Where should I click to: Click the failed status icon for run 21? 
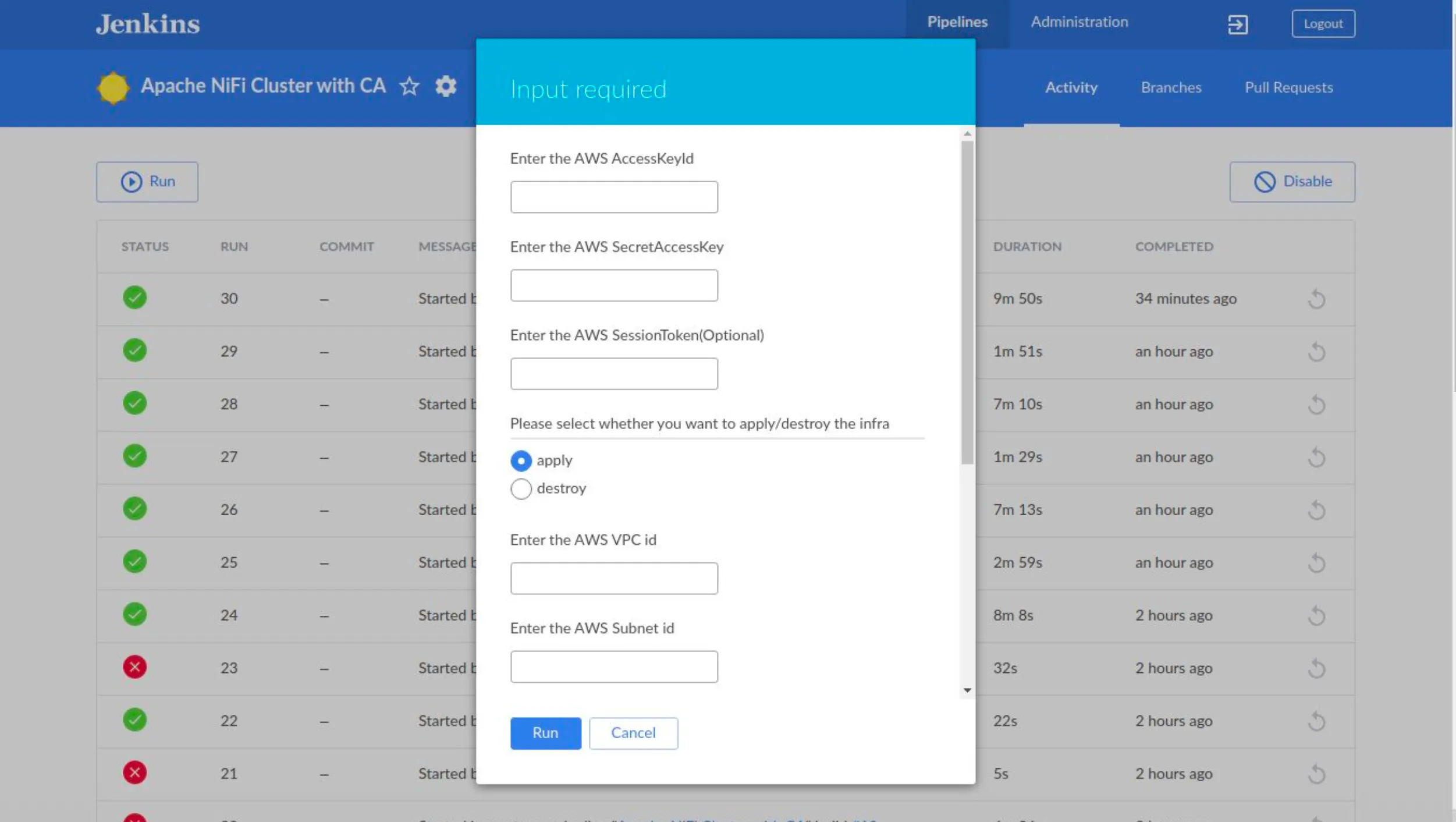[x=134, y=773]
